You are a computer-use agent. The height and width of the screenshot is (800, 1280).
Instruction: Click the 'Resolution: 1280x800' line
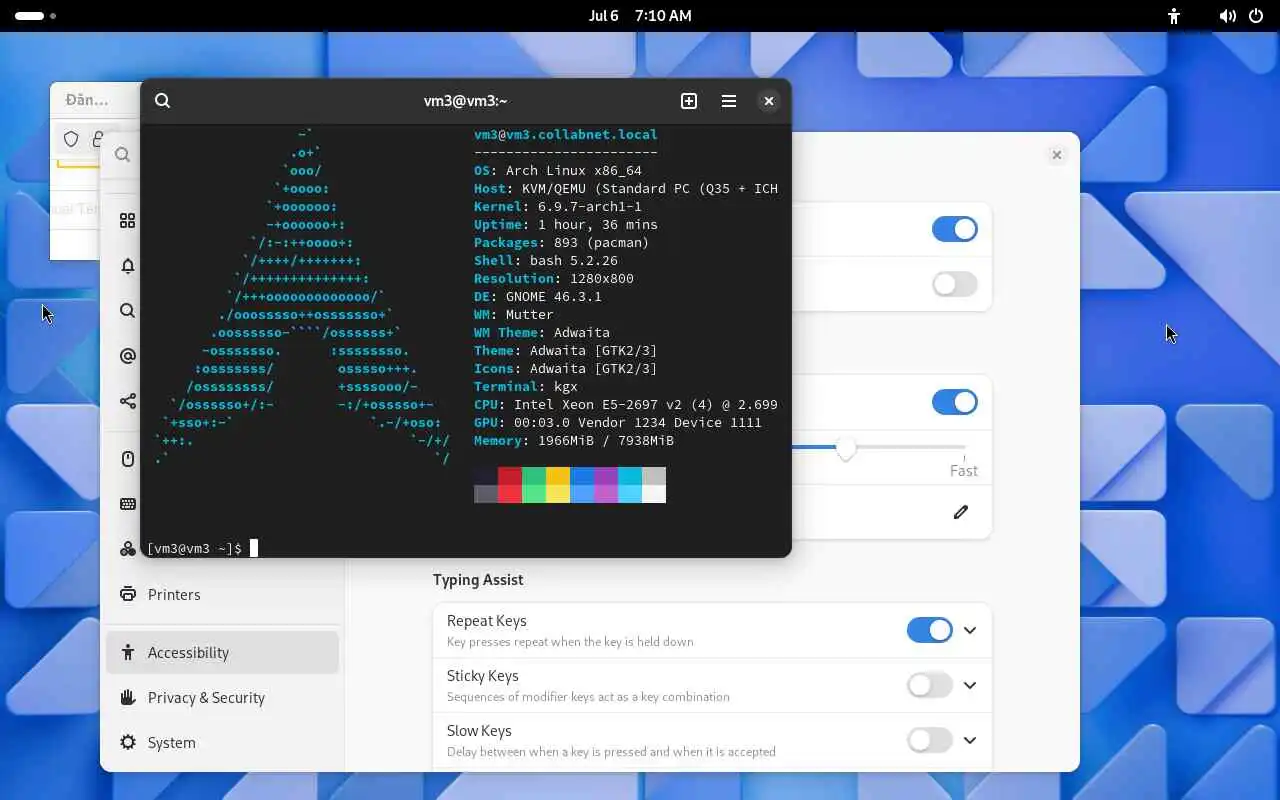[x=554, y=278]
